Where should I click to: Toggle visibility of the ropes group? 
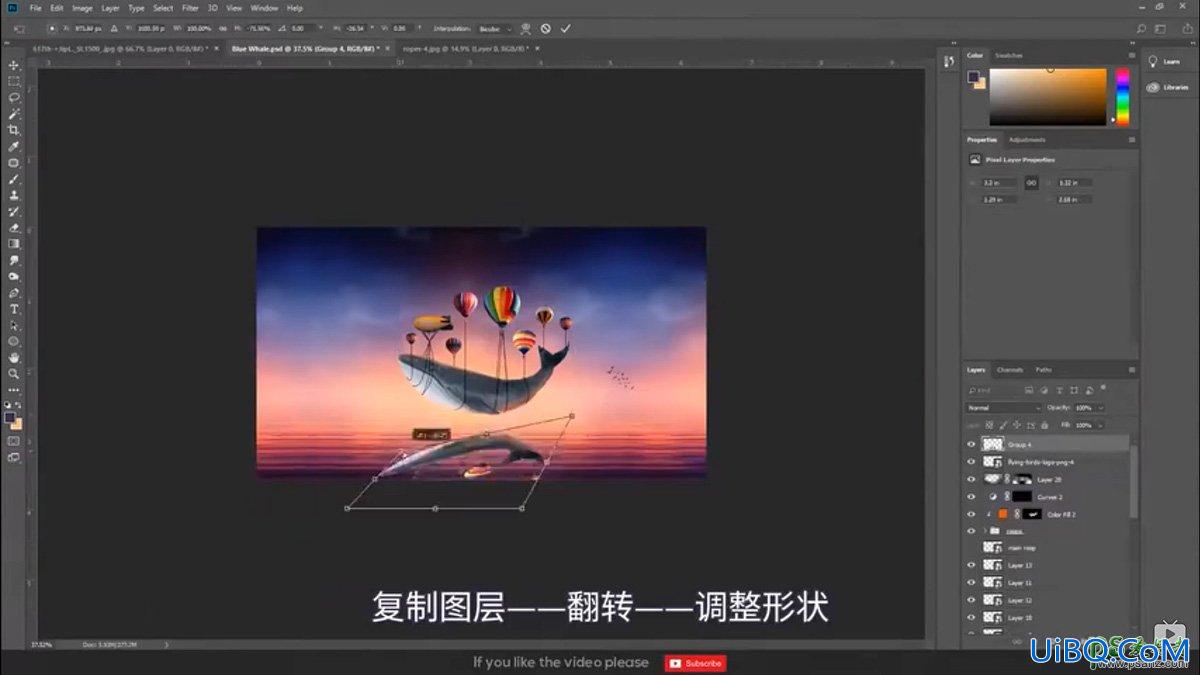970,531
